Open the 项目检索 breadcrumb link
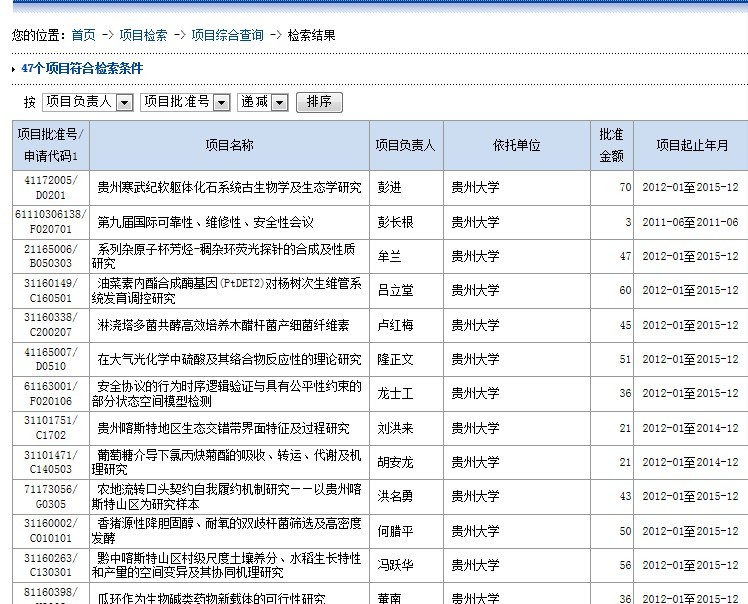Viewport: 748px width, 604px height. 143,35
